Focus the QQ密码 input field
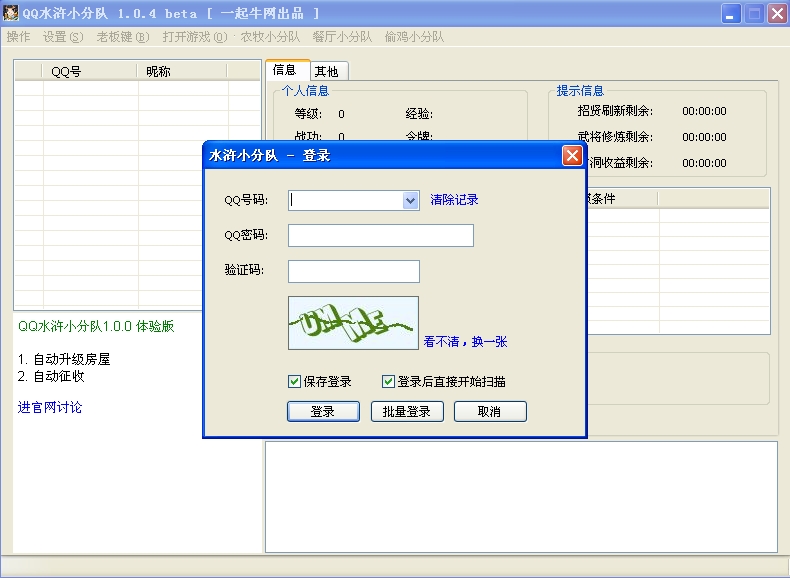This screenshot has width=790, height=578. [x=381, y=235]
